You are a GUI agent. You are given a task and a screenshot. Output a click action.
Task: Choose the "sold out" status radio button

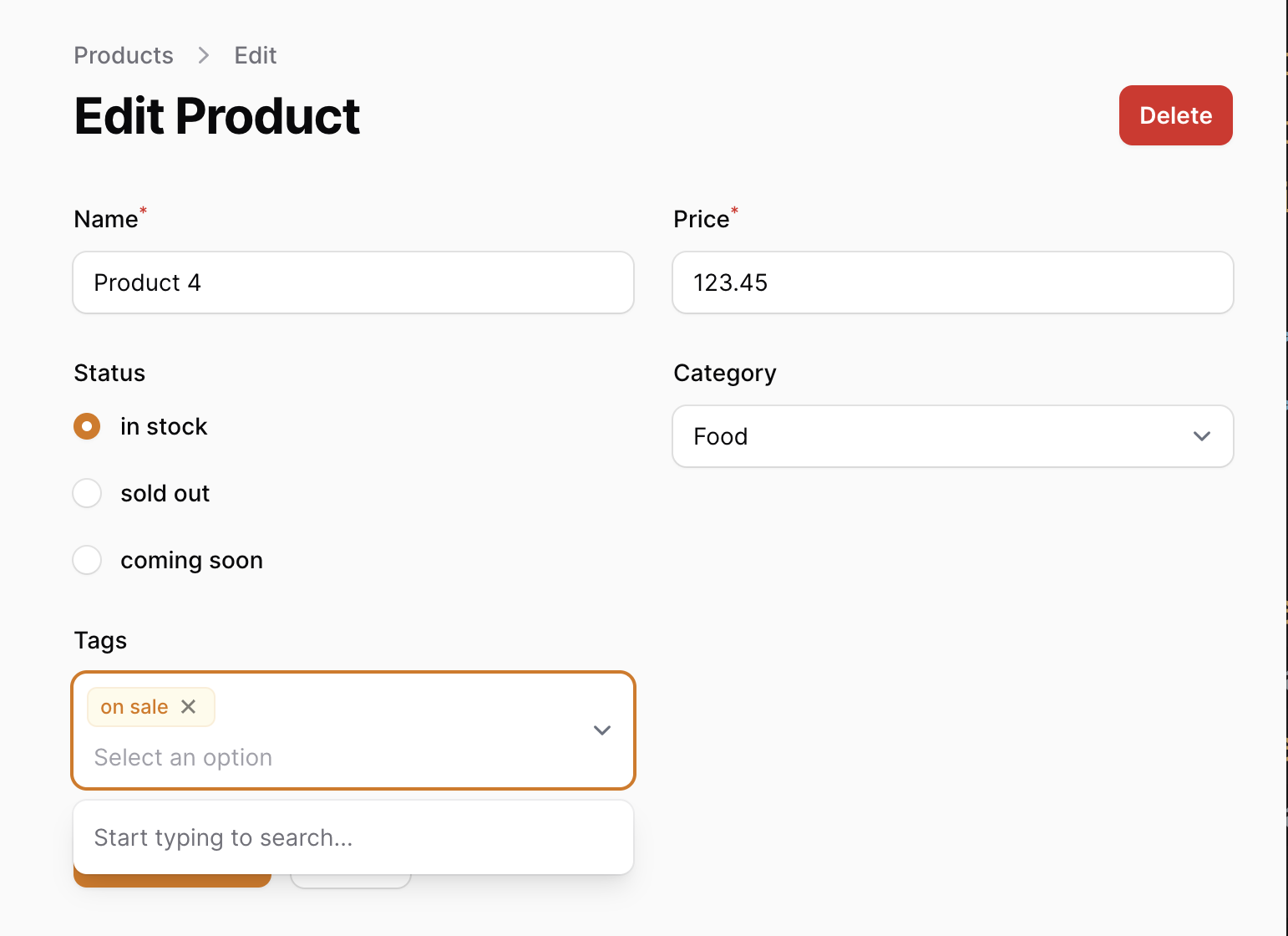87,493
